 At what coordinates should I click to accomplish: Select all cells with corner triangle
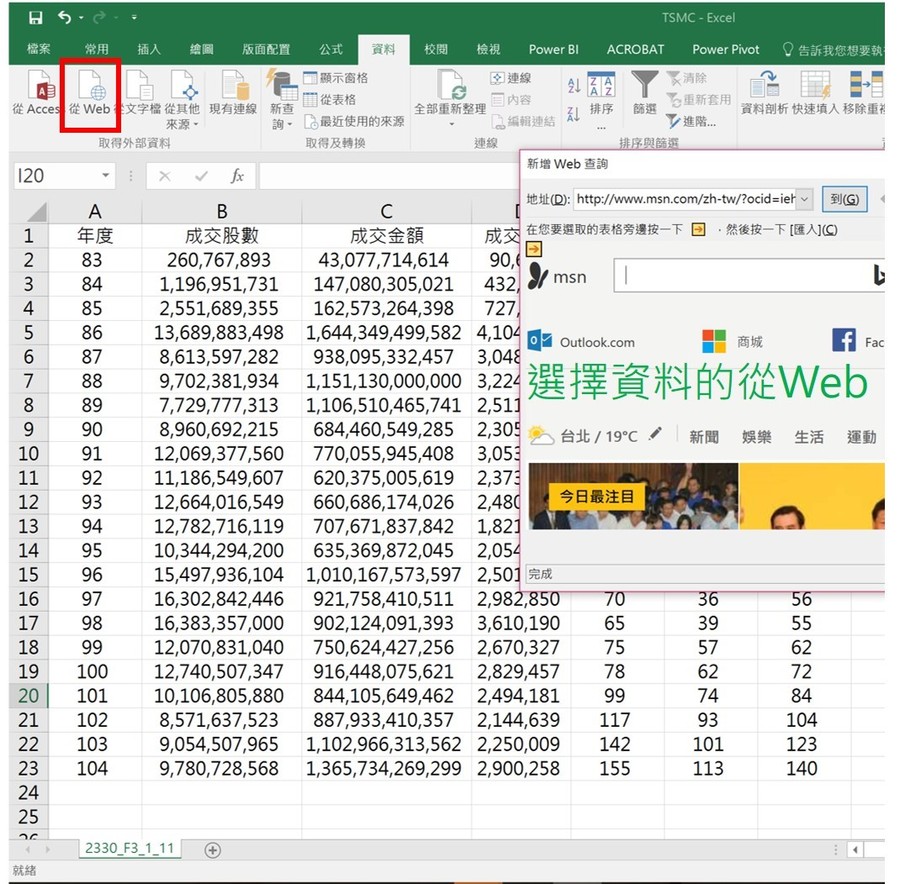36,212
